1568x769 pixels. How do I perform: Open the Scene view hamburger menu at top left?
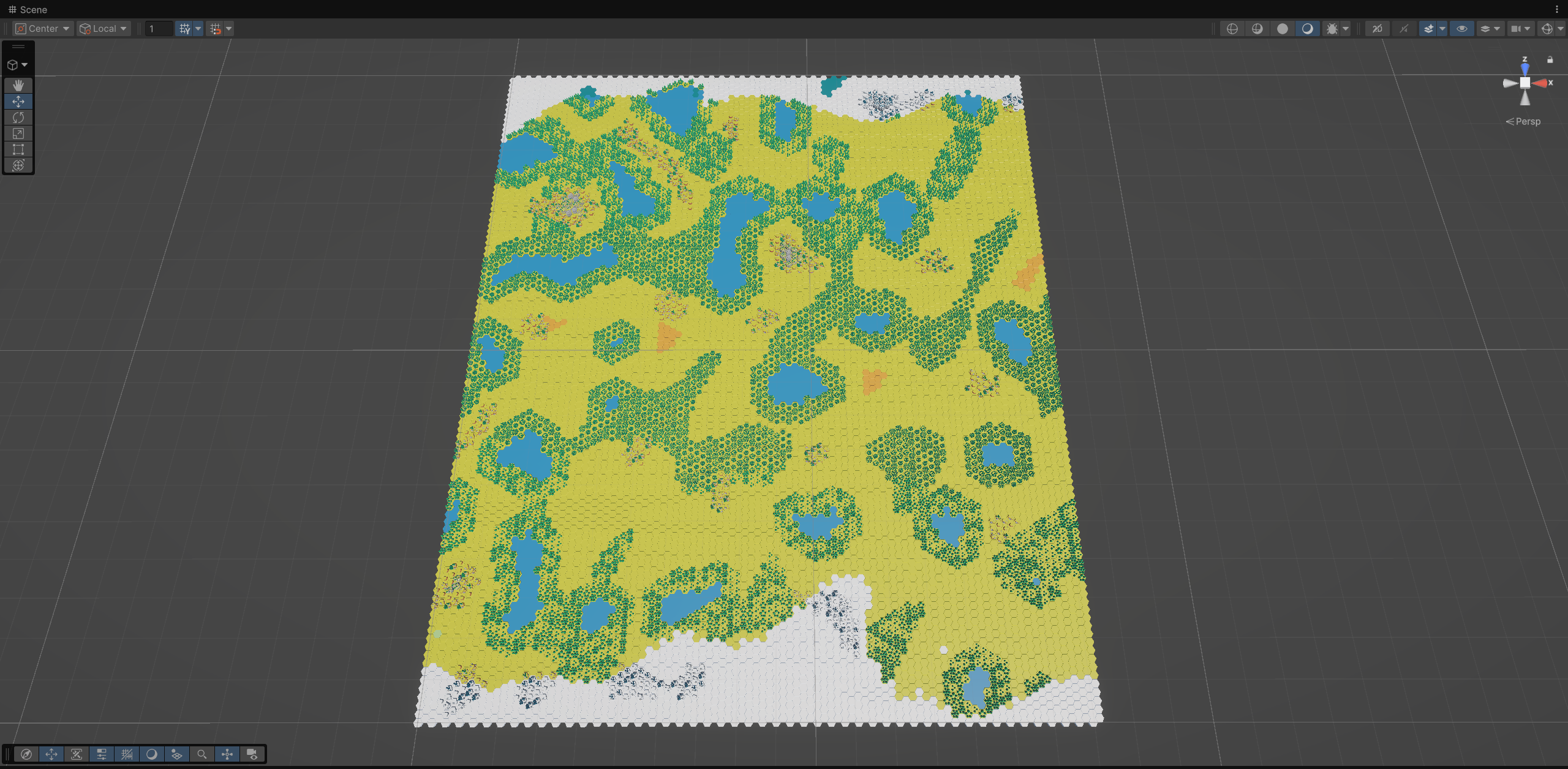[x=18, y=47]
